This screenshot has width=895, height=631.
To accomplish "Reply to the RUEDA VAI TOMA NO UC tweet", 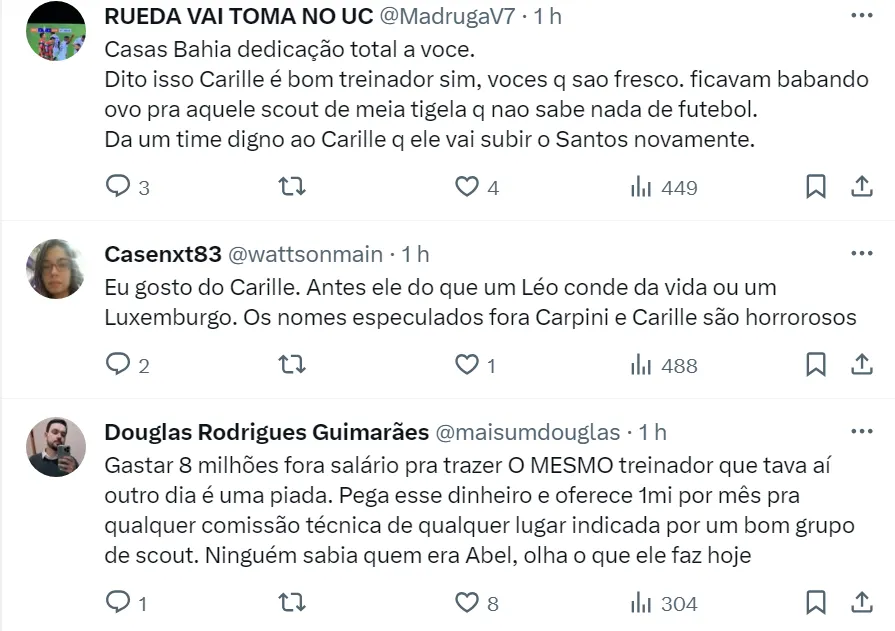I will coord(119,187).
